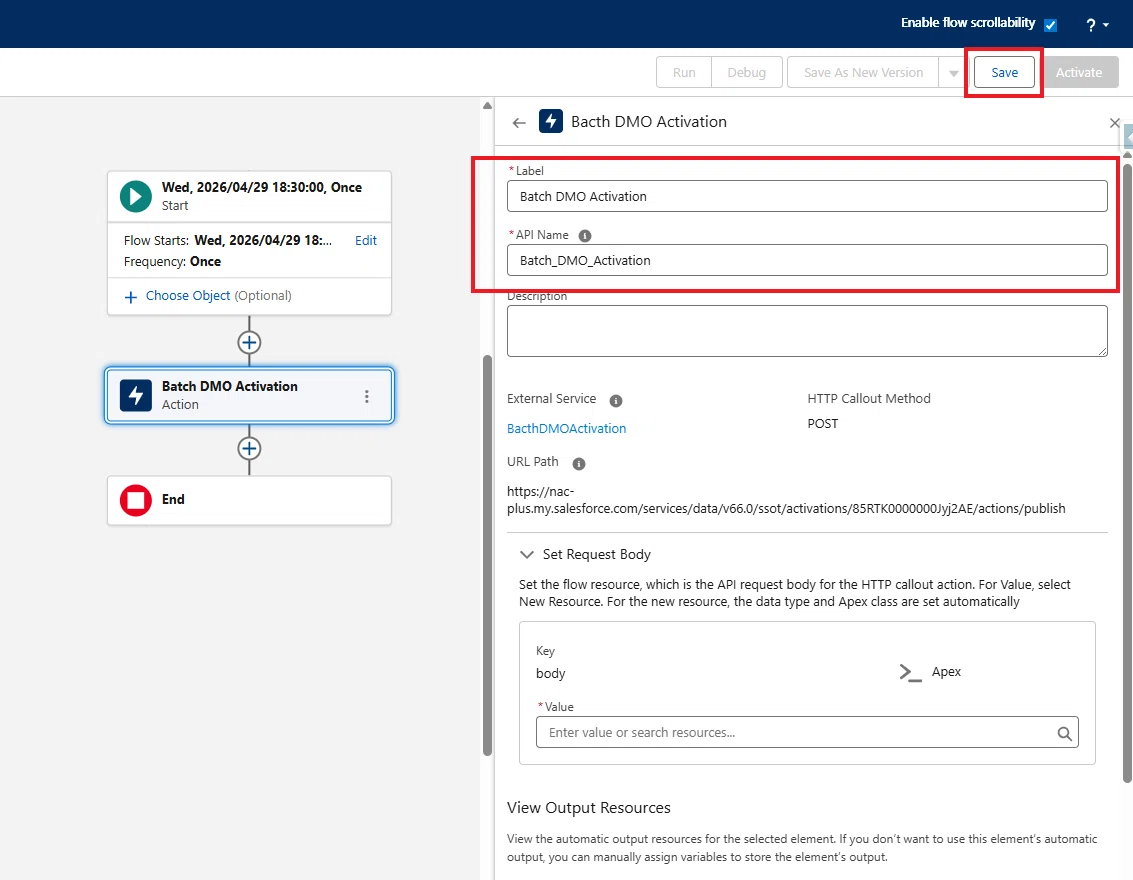This screenshot has width=1133, height=880.
Task: Click the URL Path value text
Action: 785,500
